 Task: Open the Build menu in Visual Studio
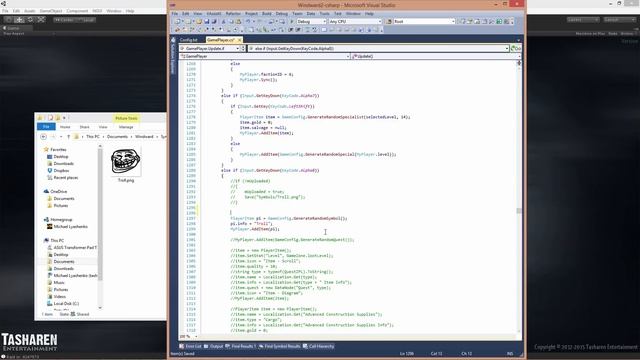tap(267, 13)
